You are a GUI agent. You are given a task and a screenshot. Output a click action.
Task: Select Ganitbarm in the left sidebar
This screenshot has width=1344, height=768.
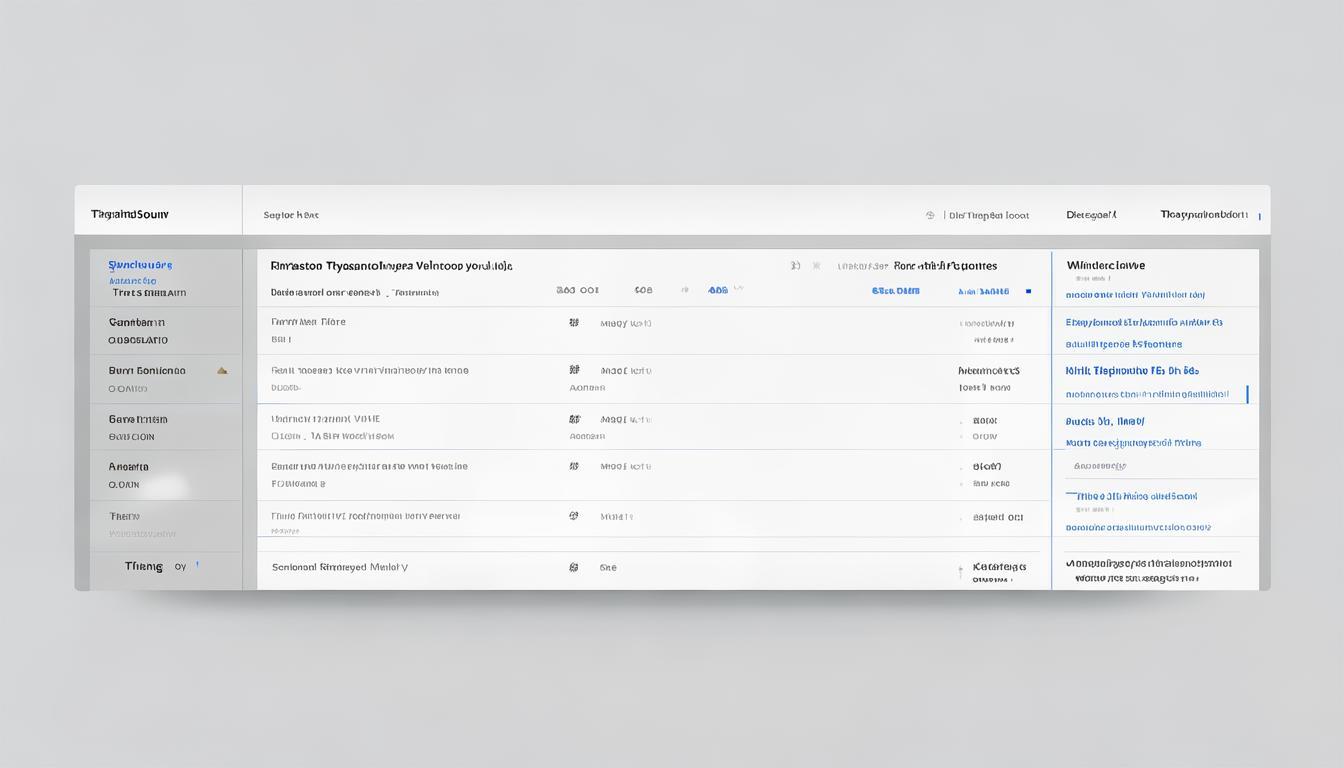tap(137, 323)
